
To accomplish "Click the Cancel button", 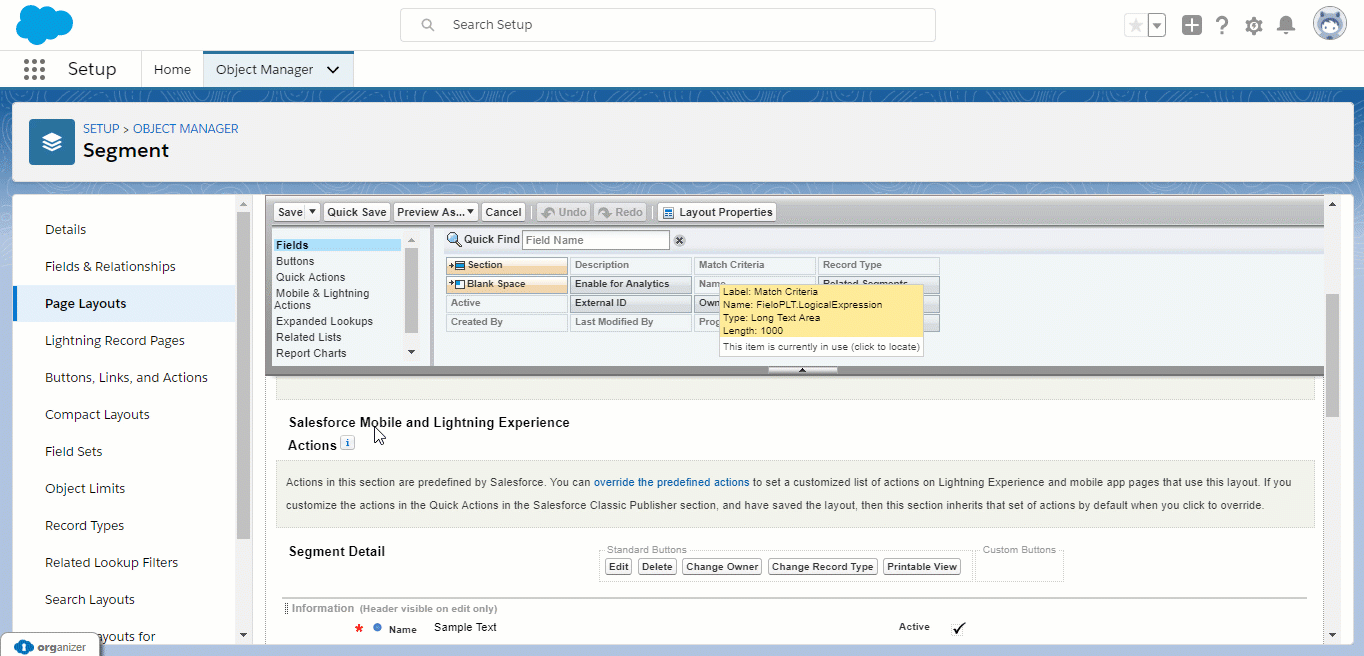I will (503, 212).
